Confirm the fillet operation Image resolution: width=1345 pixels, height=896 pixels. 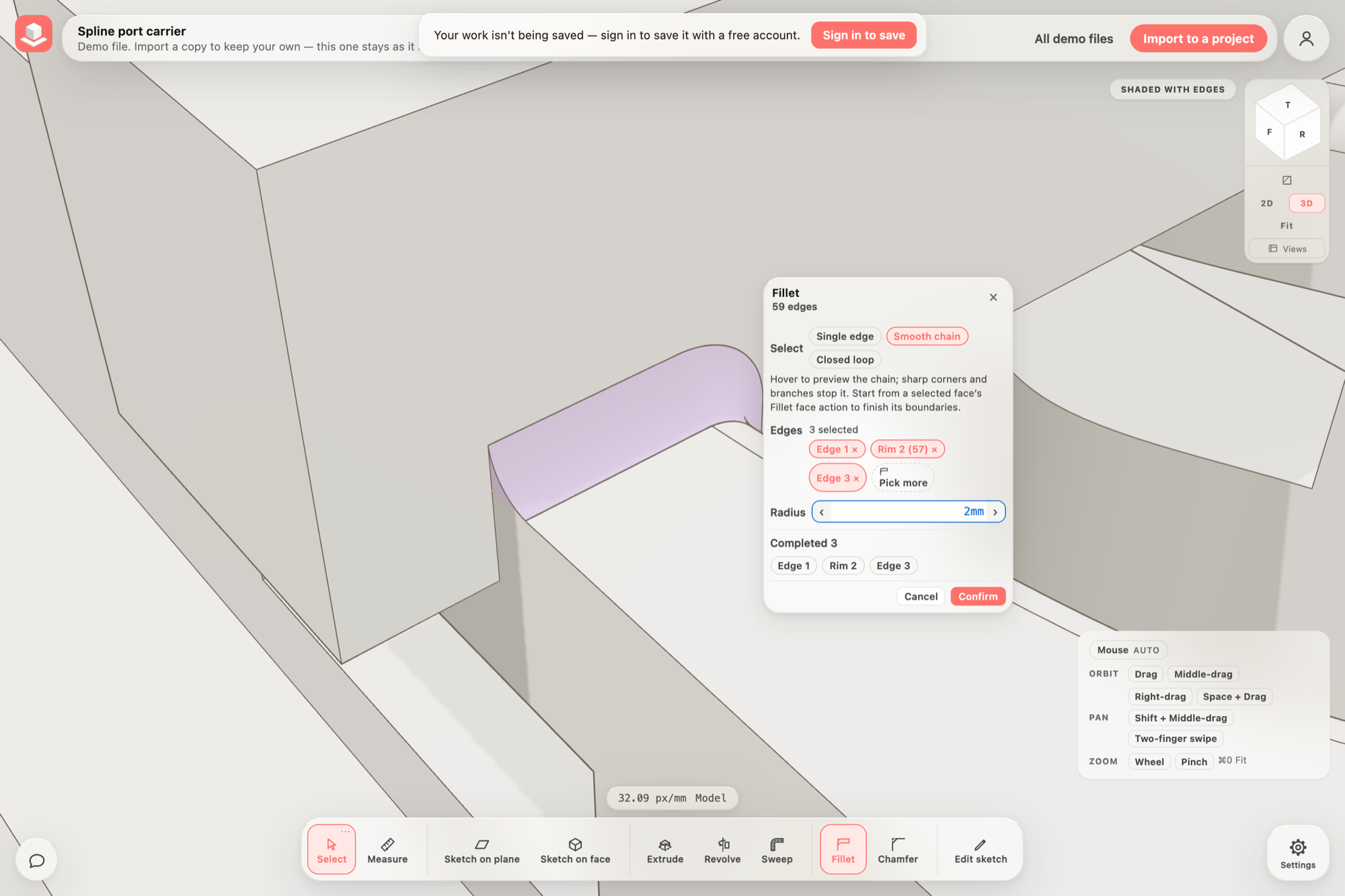(978, 596)
